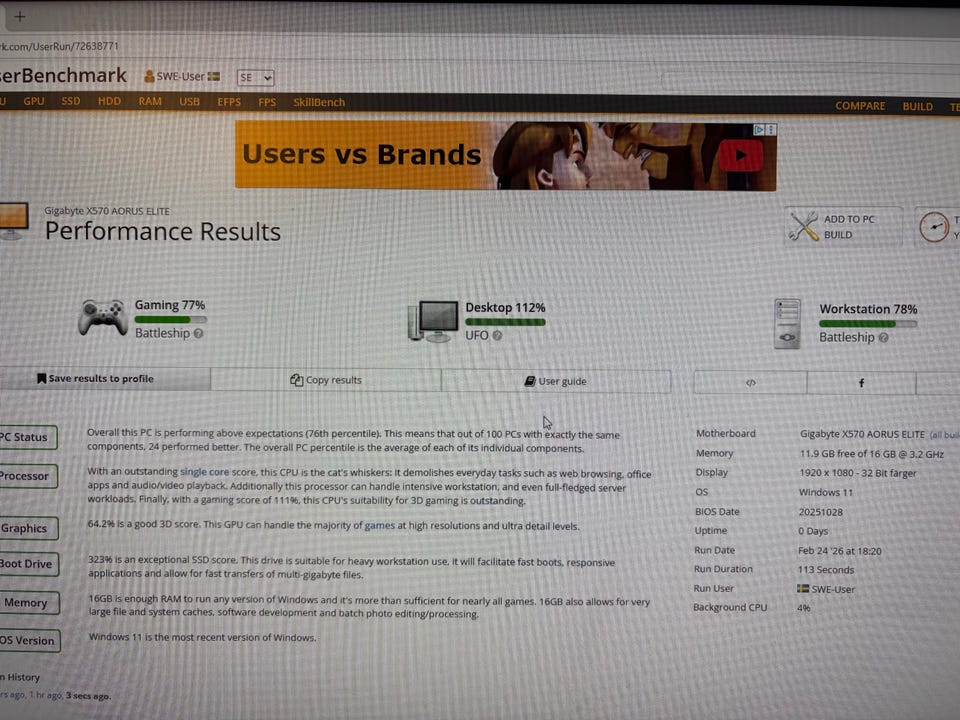Click the embed code icon button
This screenshot has width=960, height=720.
click(x=751, y=383)
